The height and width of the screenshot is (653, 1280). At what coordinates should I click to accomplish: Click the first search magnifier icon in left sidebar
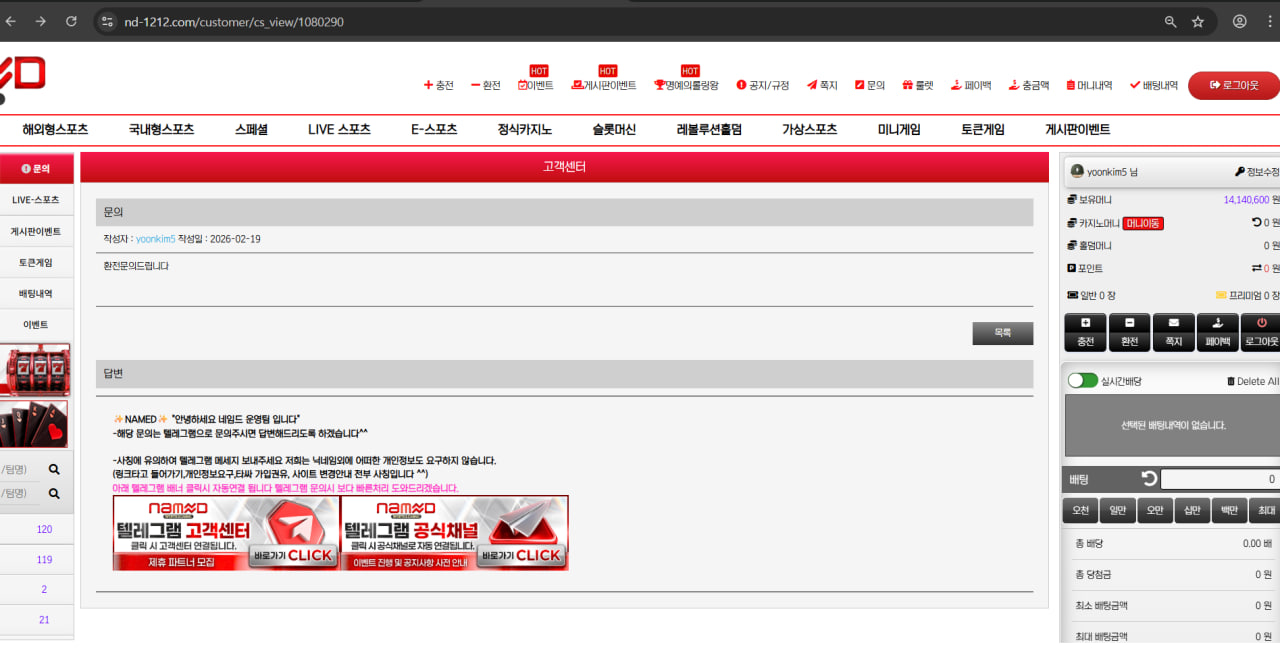[x=54, y=469]
